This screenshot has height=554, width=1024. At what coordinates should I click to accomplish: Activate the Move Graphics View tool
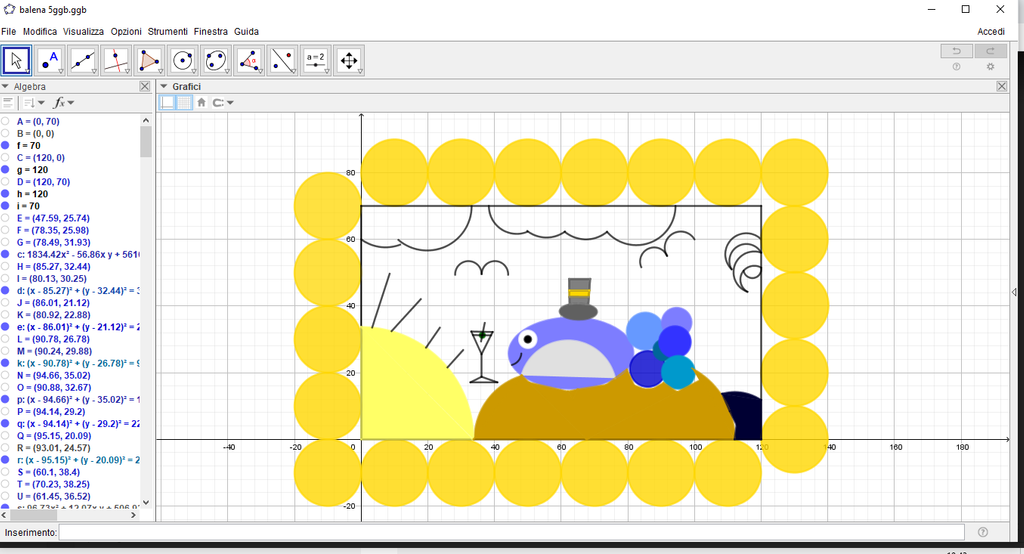(349, 61)
